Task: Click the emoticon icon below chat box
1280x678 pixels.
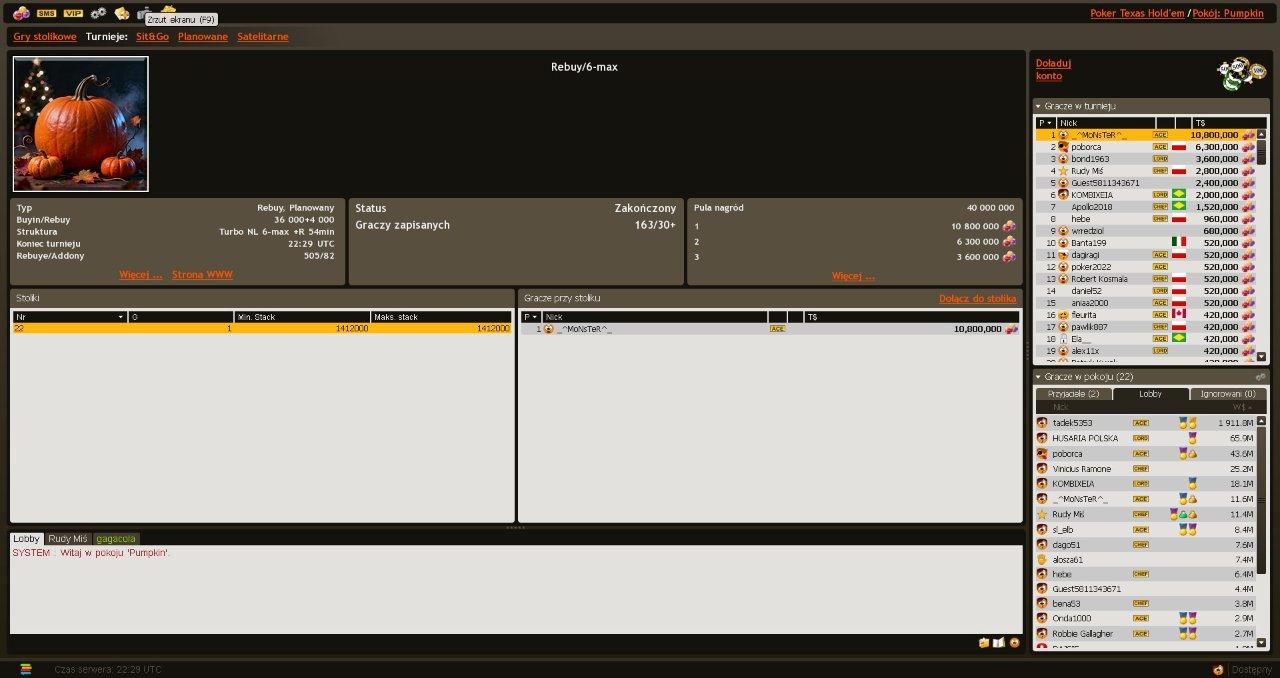Action: 1014,642
